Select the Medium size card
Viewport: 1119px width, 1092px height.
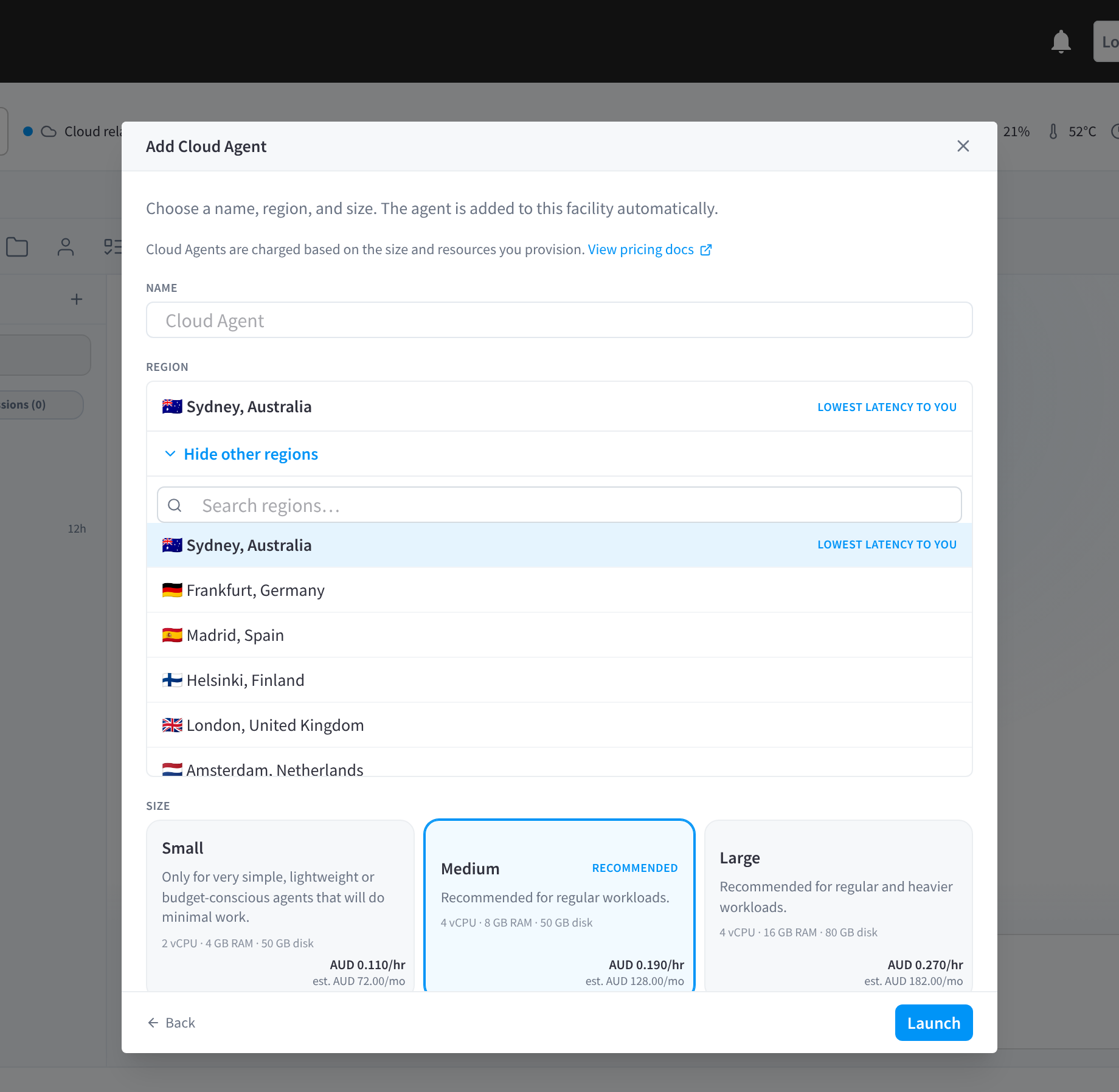(x=559, y=906)
